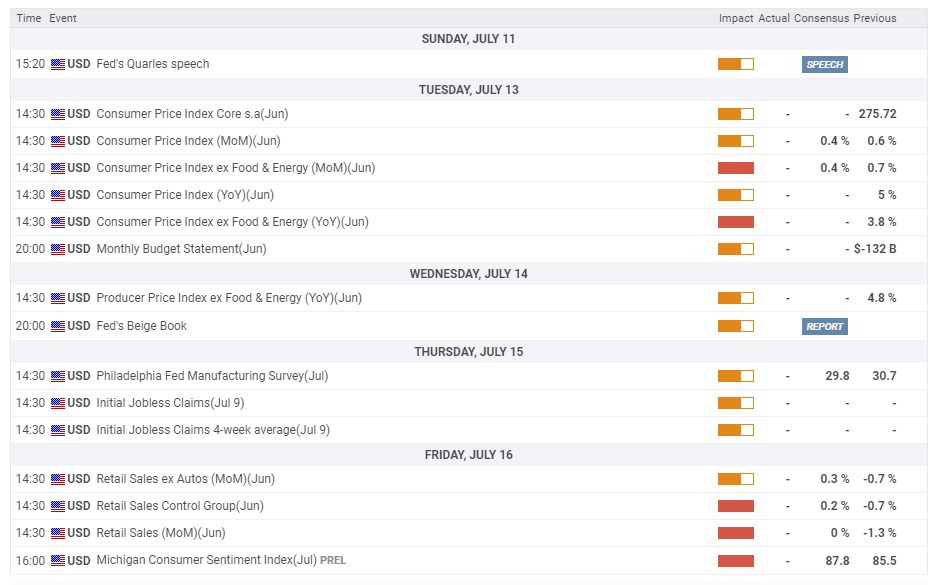Click the US flag beside Monthly Budget Statement
936x585 pixels.
pyautogui.click(x=58, y=249)
